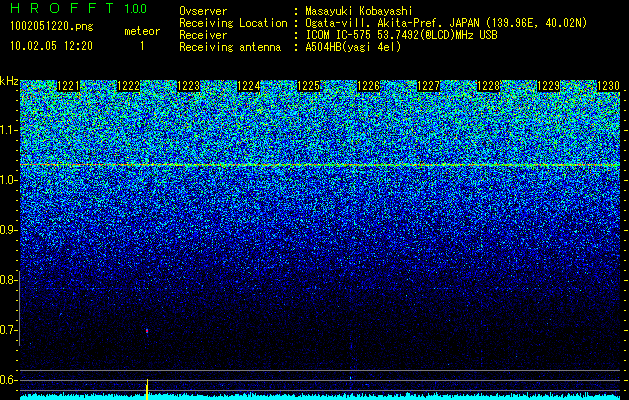This screenshot has width=629, height=400.
Task: Click the version number 1.0.0
Action: [135, 9]
